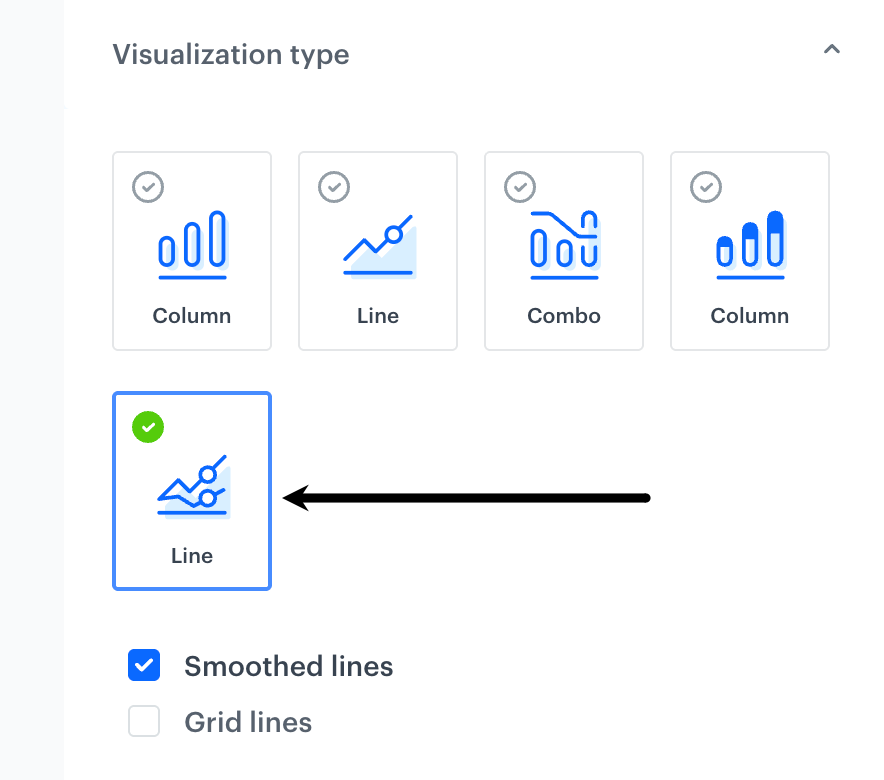Disable the Smoothed lines checkbox

tap(144, 665)
